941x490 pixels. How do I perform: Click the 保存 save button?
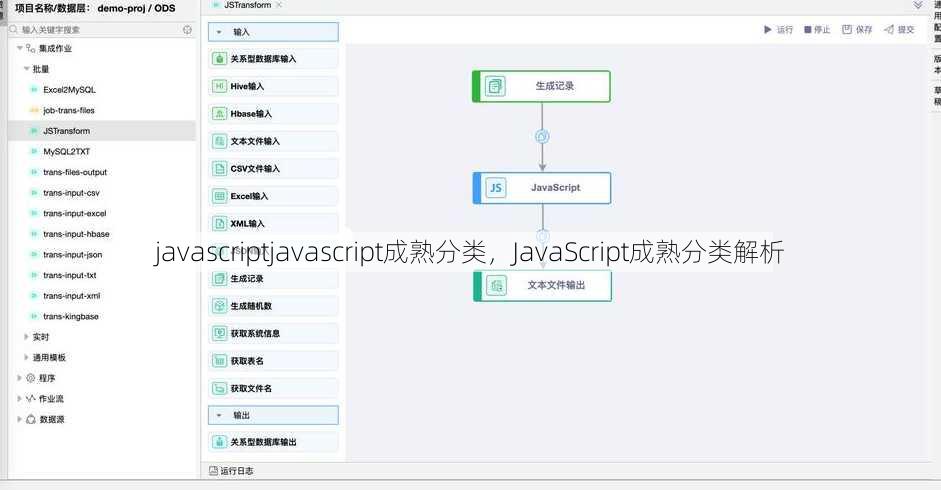(857, 29)
